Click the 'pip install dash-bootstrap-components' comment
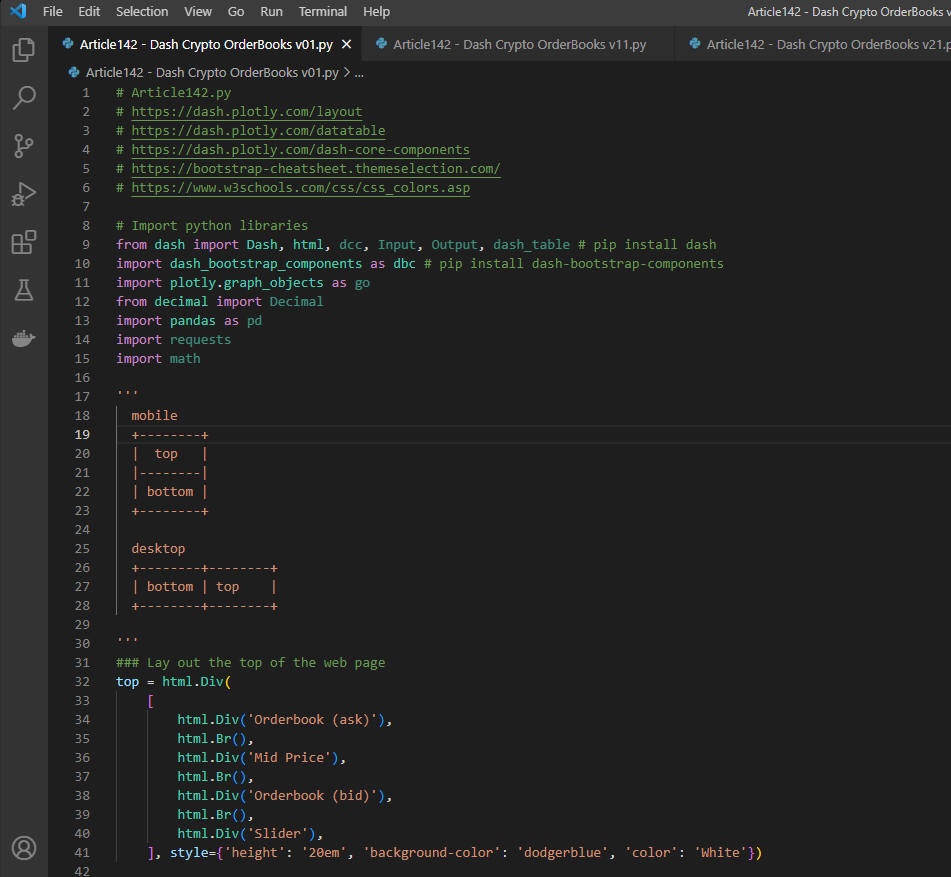Screen dimensions: 951x877 point(574,263)
